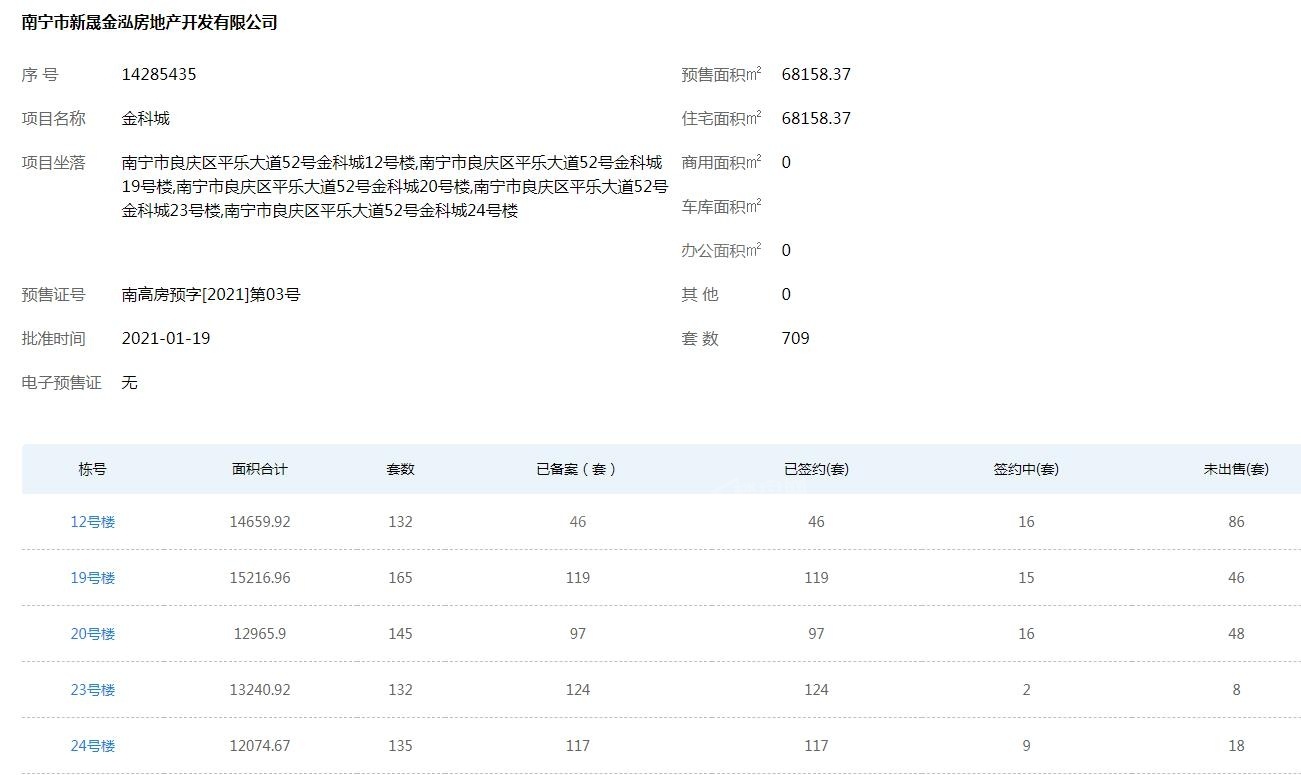This screenshot has height=775, width=1301.
Task: Open the 23号楼 building link
Action: click(x=93, y=690)
